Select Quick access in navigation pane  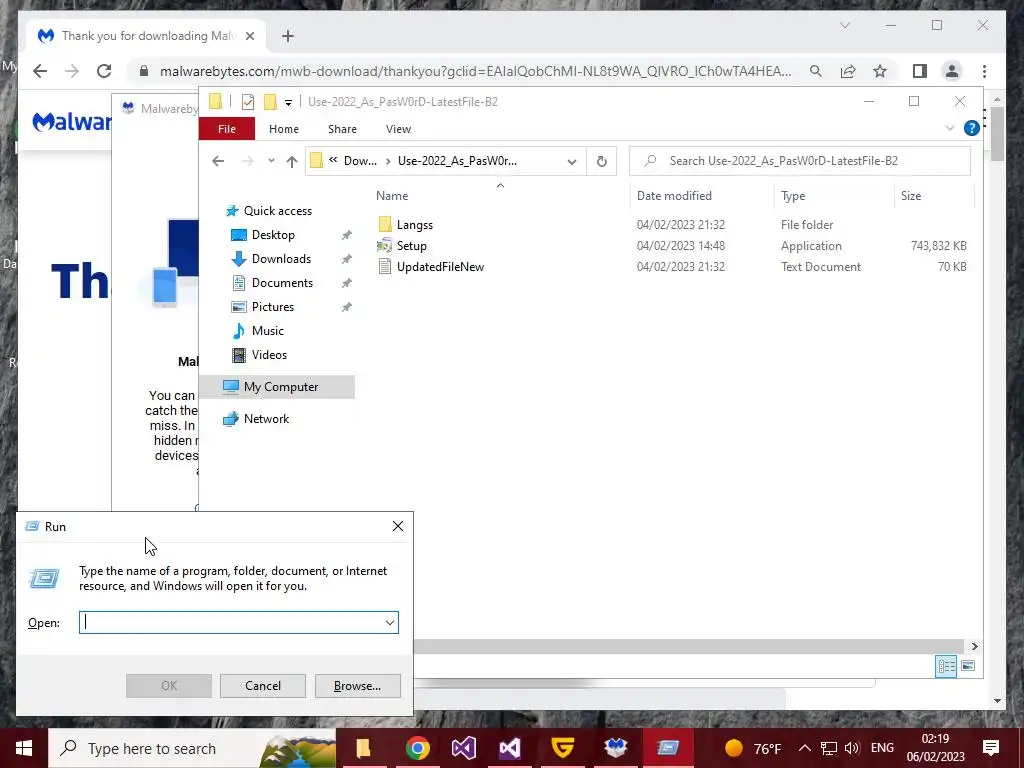click(278, 211)
